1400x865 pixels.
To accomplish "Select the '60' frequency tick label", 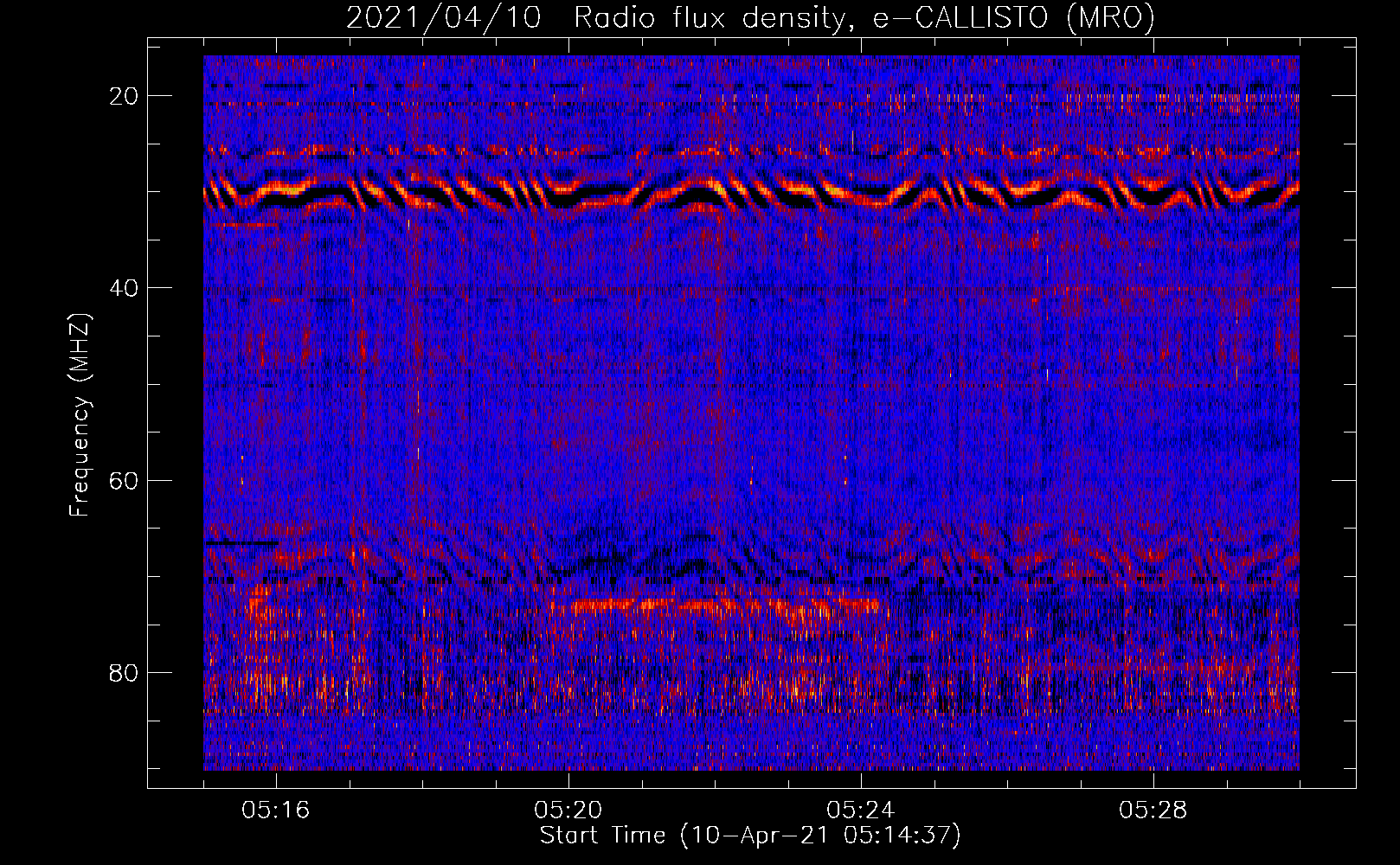I will click(125, 480).
